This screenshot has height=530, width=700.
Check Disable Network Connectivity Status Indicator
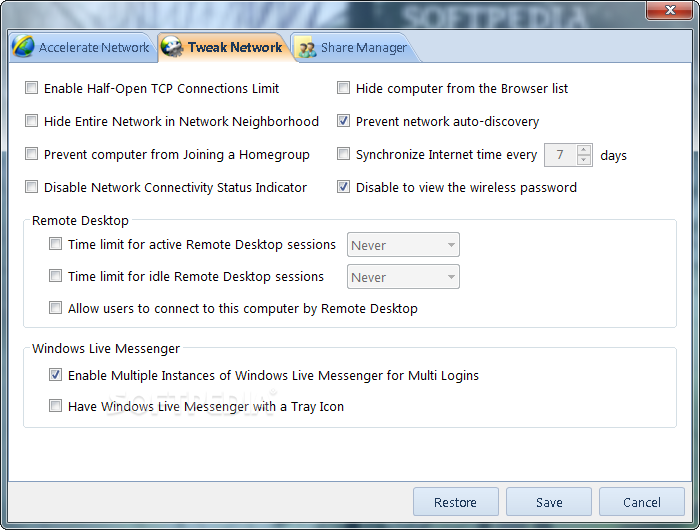pyautogui.click(x=31, y=187)
